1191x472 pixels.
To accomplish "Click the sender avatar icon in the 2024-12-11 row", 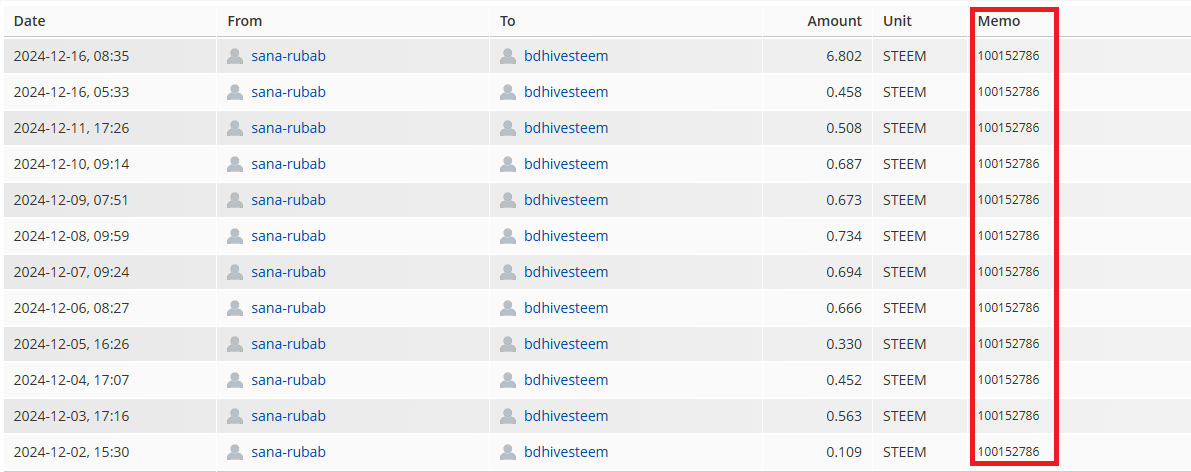I will [235, 128].
